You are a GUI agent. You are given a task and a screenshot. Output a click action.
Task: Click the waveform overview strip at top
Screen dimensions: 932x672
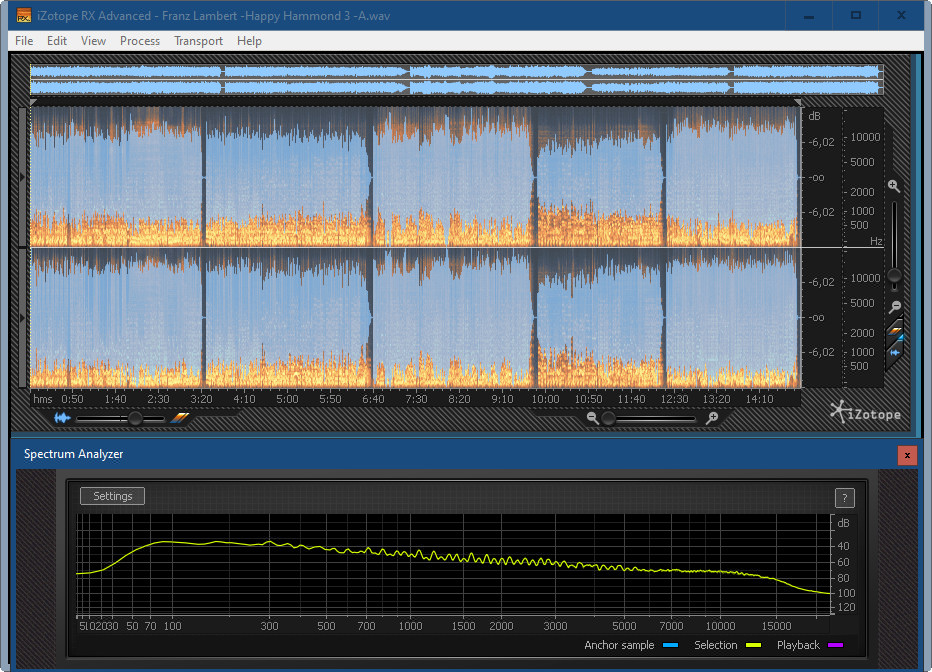tap(456, 80)
